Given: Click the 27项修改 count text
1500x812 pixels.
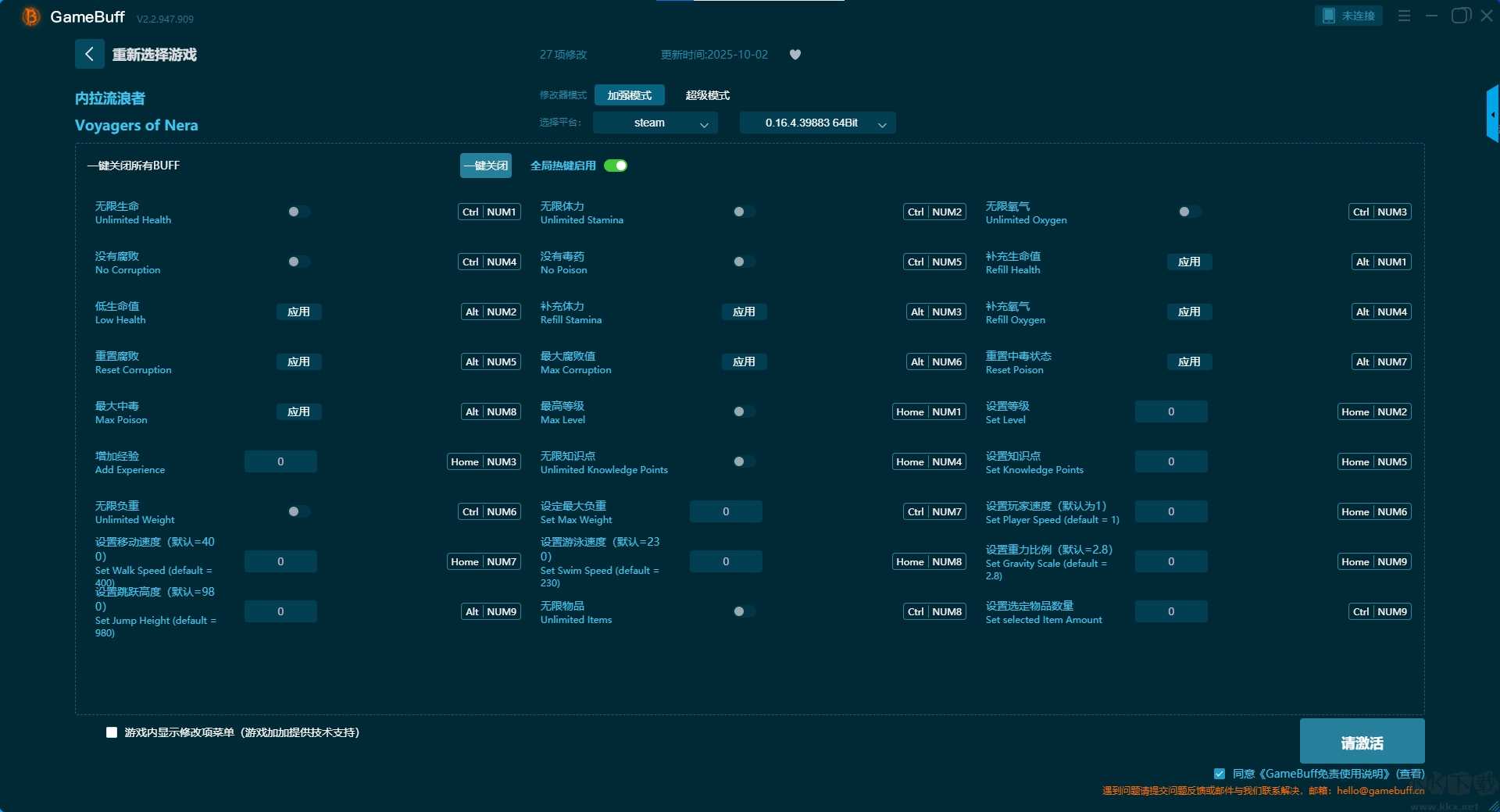Looking at the screenshot, I should coord(563,55).
